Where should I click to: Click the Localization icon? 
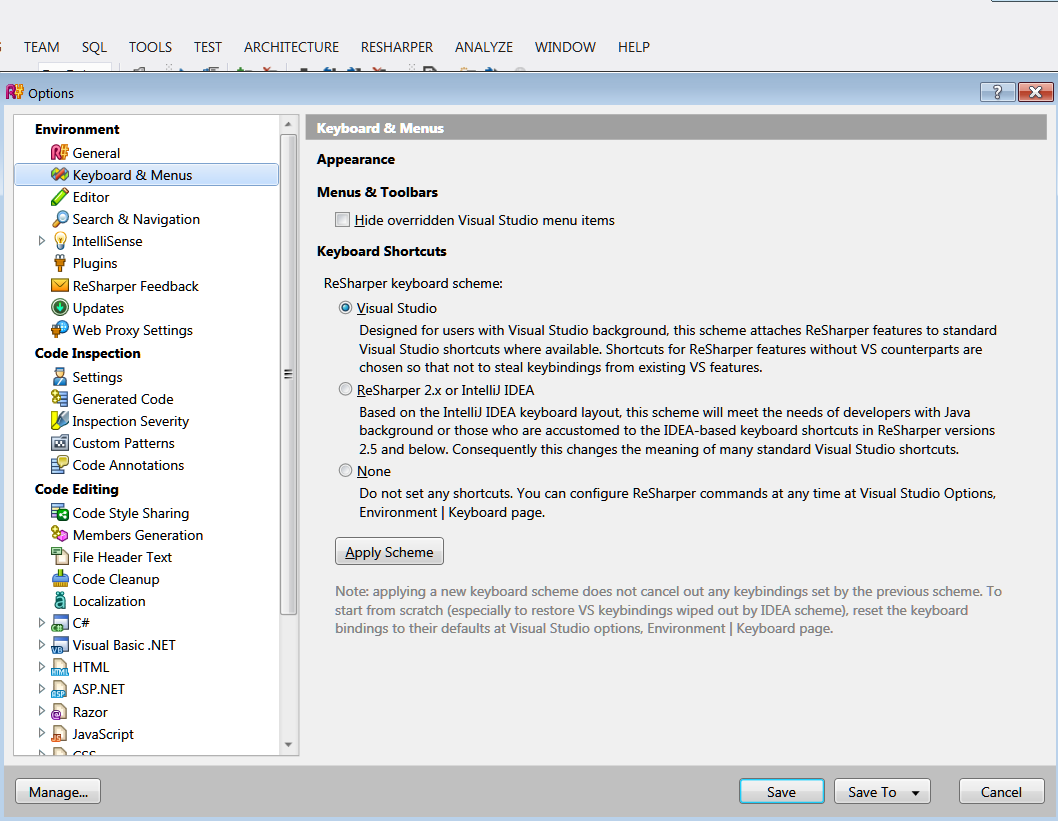click(60, 600)
